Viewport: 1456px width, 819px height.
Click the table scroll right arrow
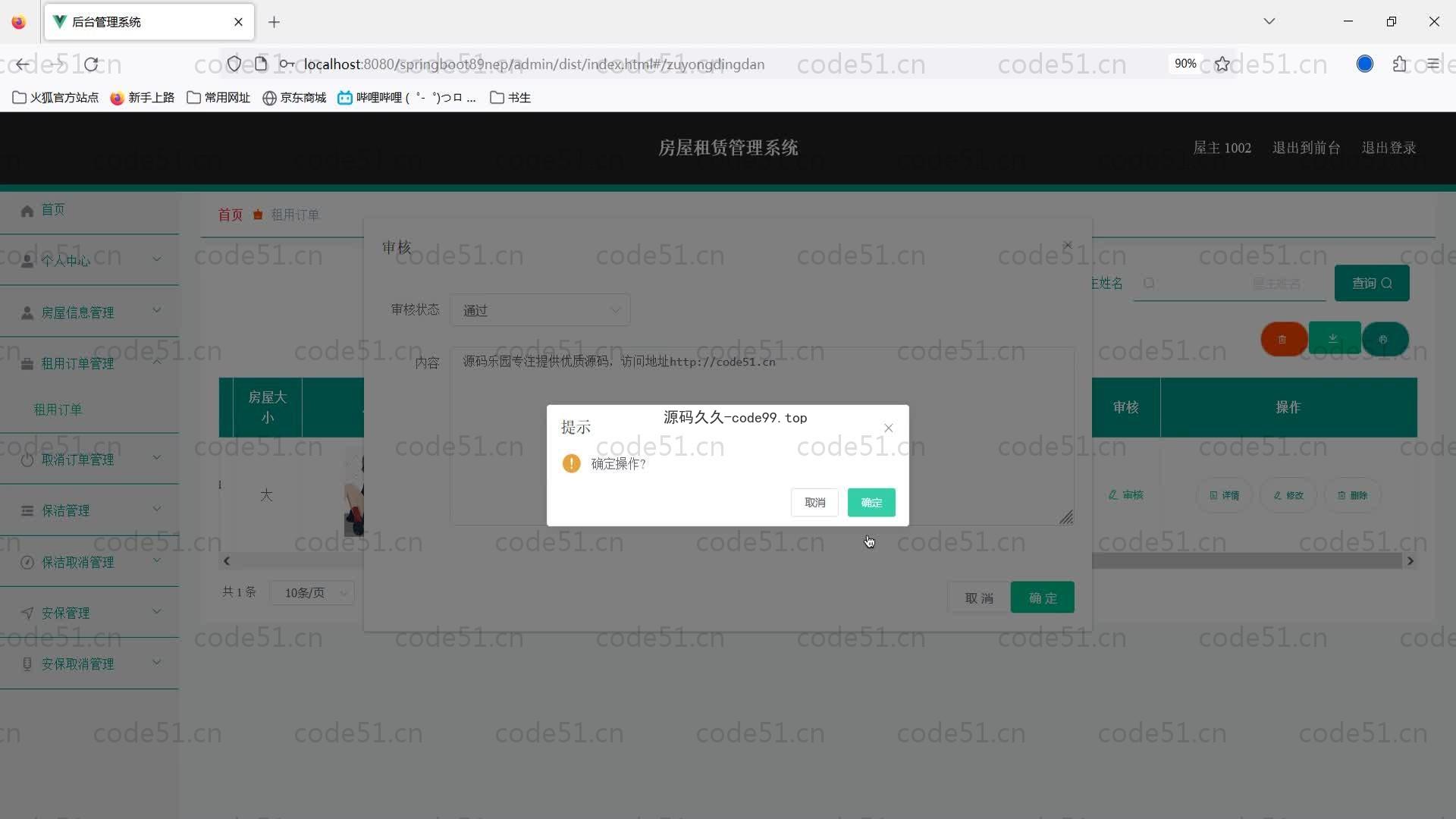[x=1410, y=561]
